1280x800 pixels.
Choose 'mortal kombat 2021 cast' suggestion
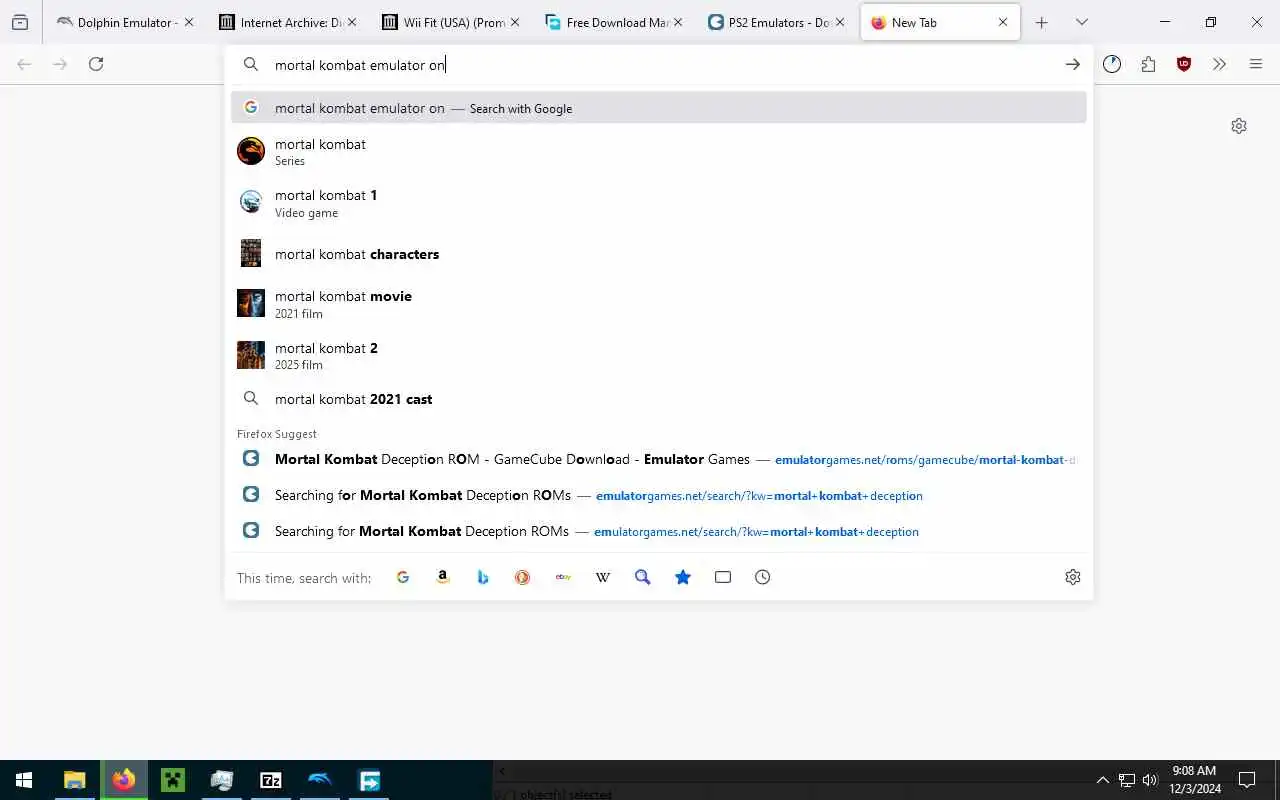pos(658,399)
